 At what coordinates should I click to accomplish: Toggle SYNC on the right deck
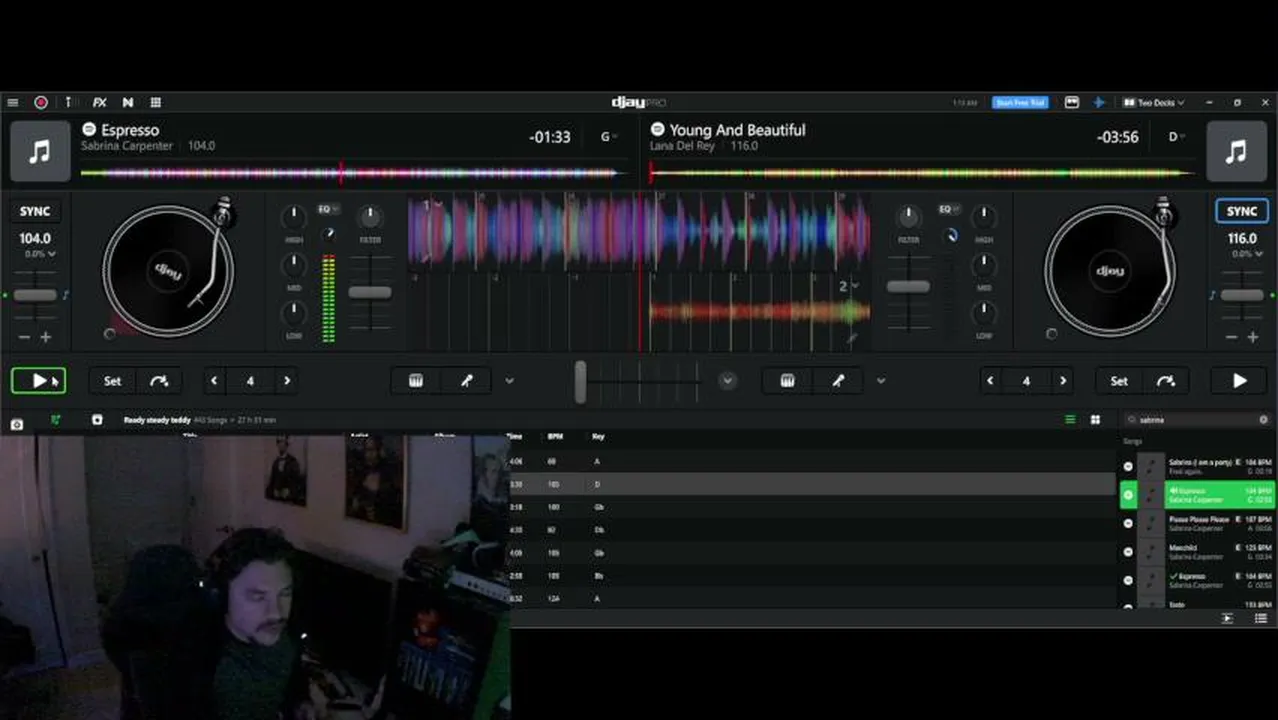click(x=1242, y=211)
